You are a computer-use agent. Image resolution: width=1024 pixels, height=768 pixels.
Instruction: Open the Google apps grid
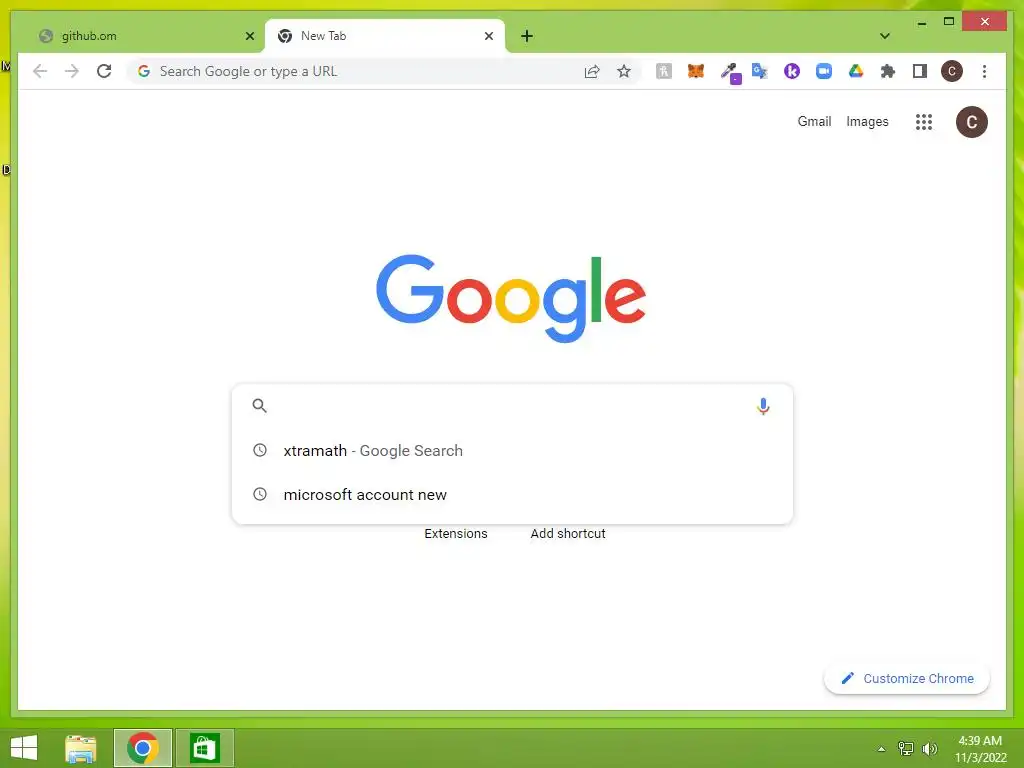click(923, 121)
